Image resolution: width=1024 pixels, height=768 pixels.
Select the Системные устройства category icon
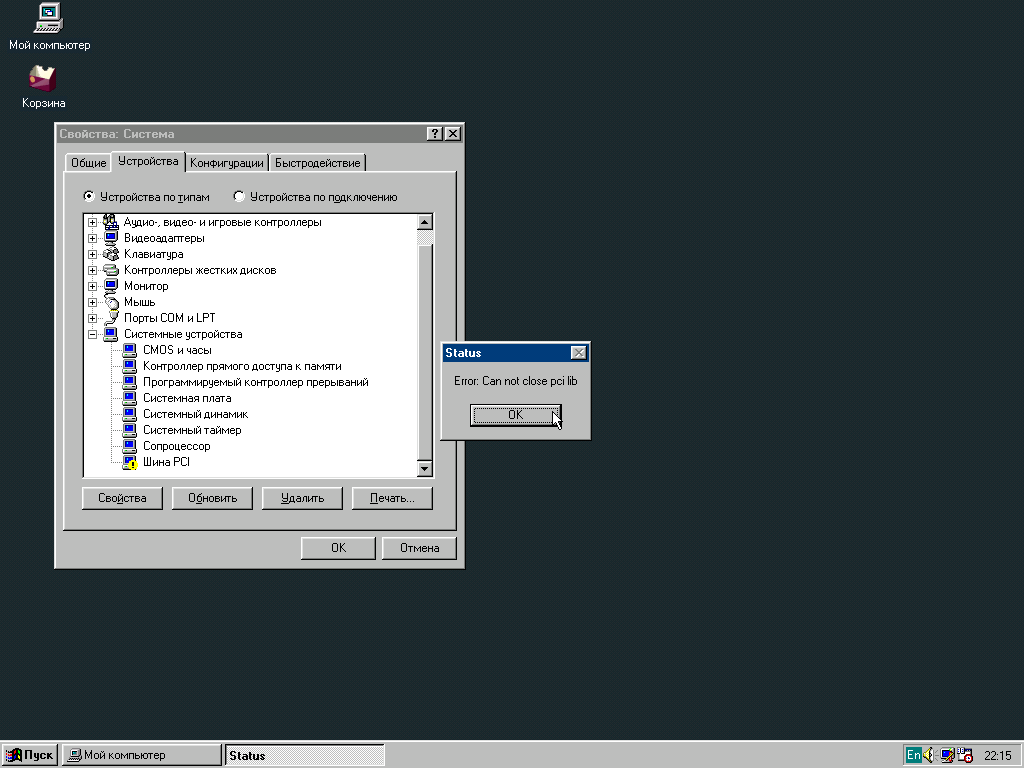coord(110,334)
